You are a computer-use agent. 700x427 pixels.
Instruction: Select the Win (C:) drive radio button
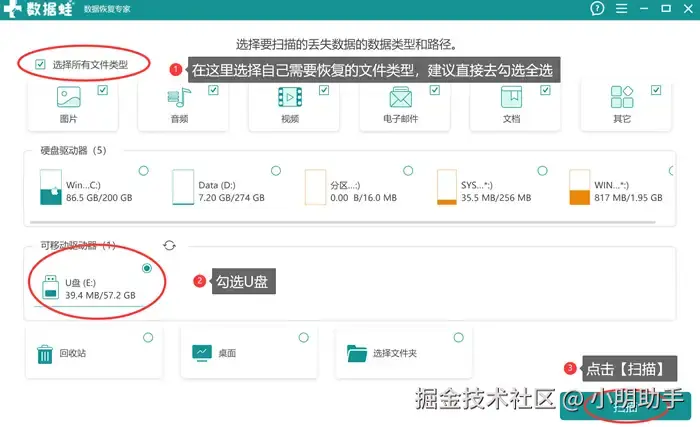click(143, 171)
